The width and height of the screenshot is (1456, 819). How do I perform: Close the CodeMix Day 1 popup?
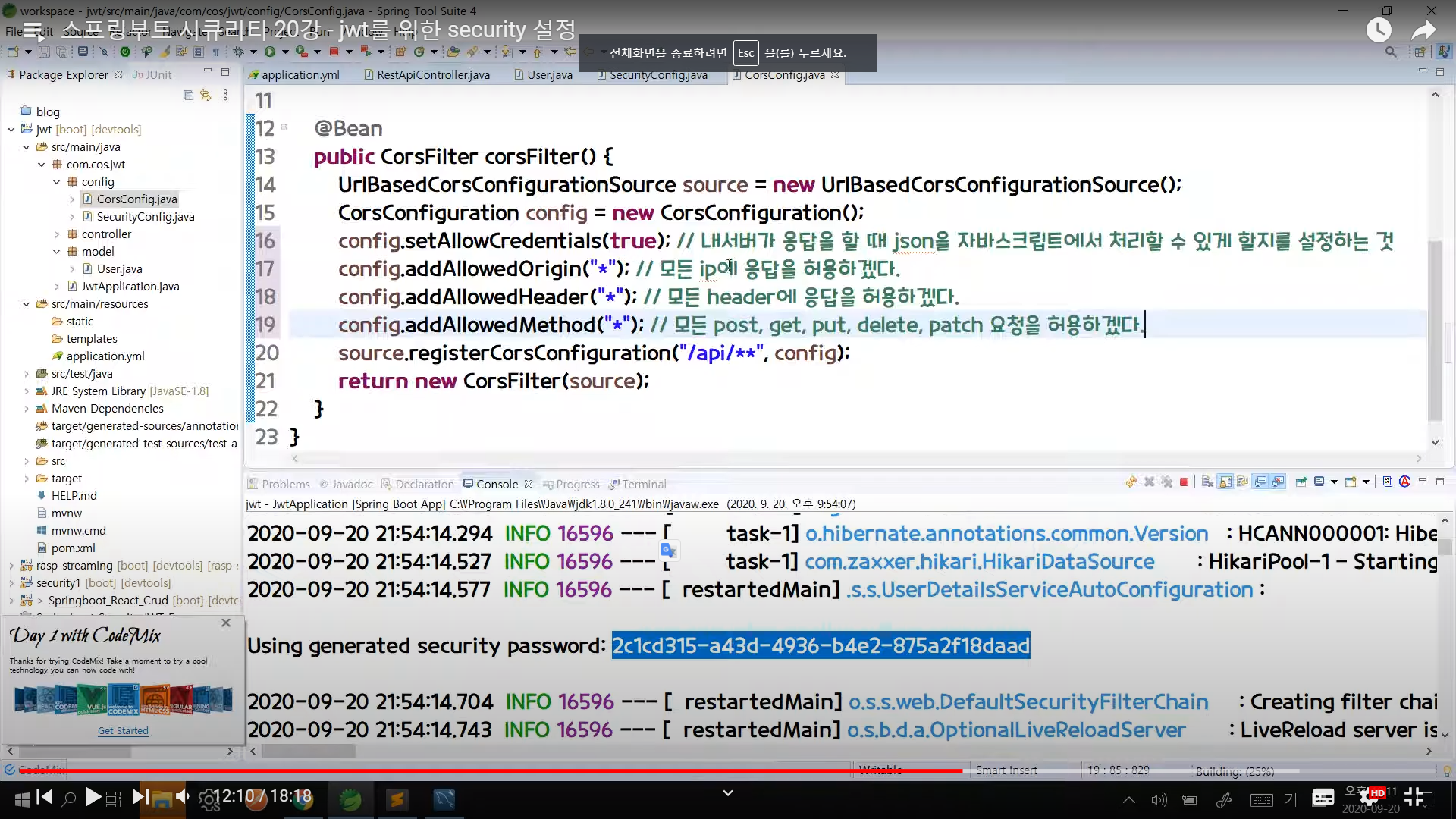[226, 623]
